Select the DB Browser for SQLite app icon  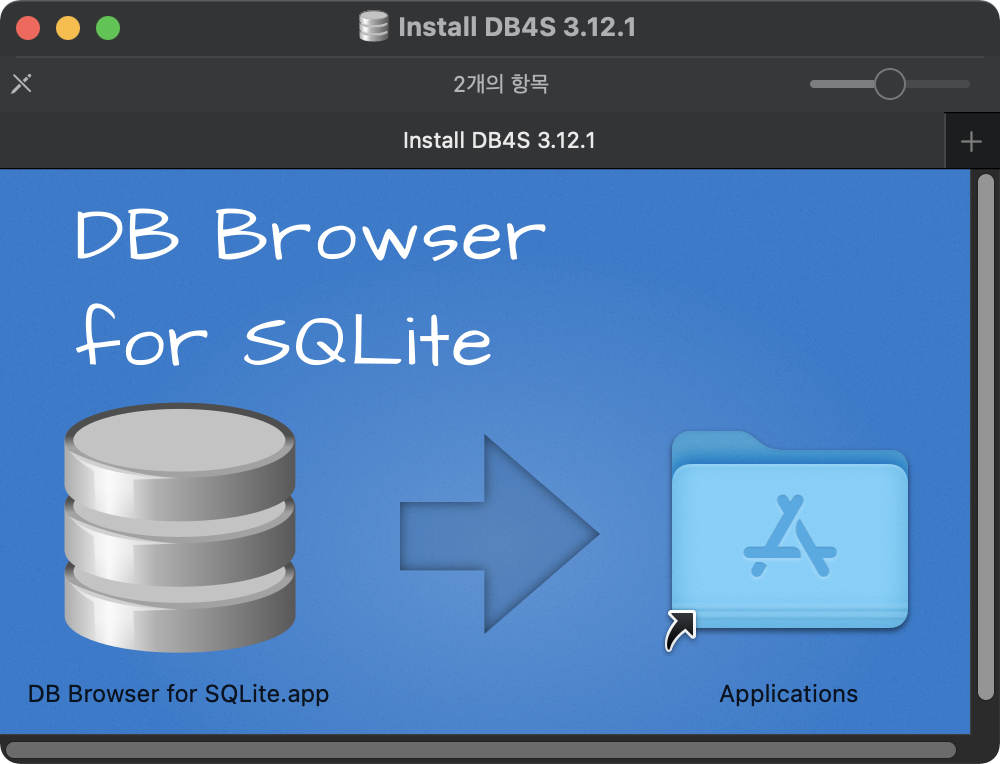pyautogui.click(x=180, y=527)
